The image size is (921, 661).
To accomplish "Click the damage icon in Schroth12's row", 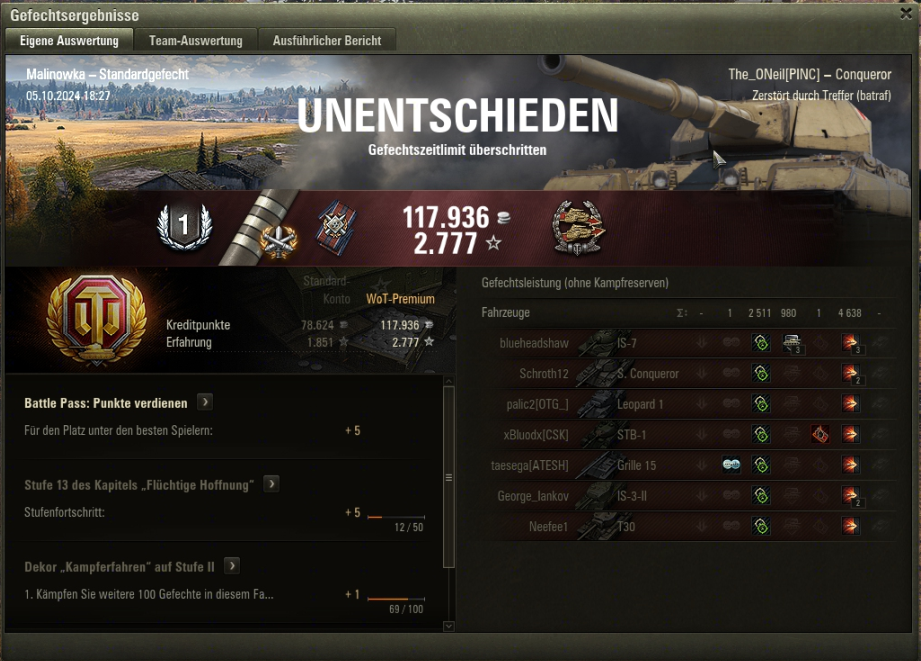I will pyautogui.click(x=851, y=374).
